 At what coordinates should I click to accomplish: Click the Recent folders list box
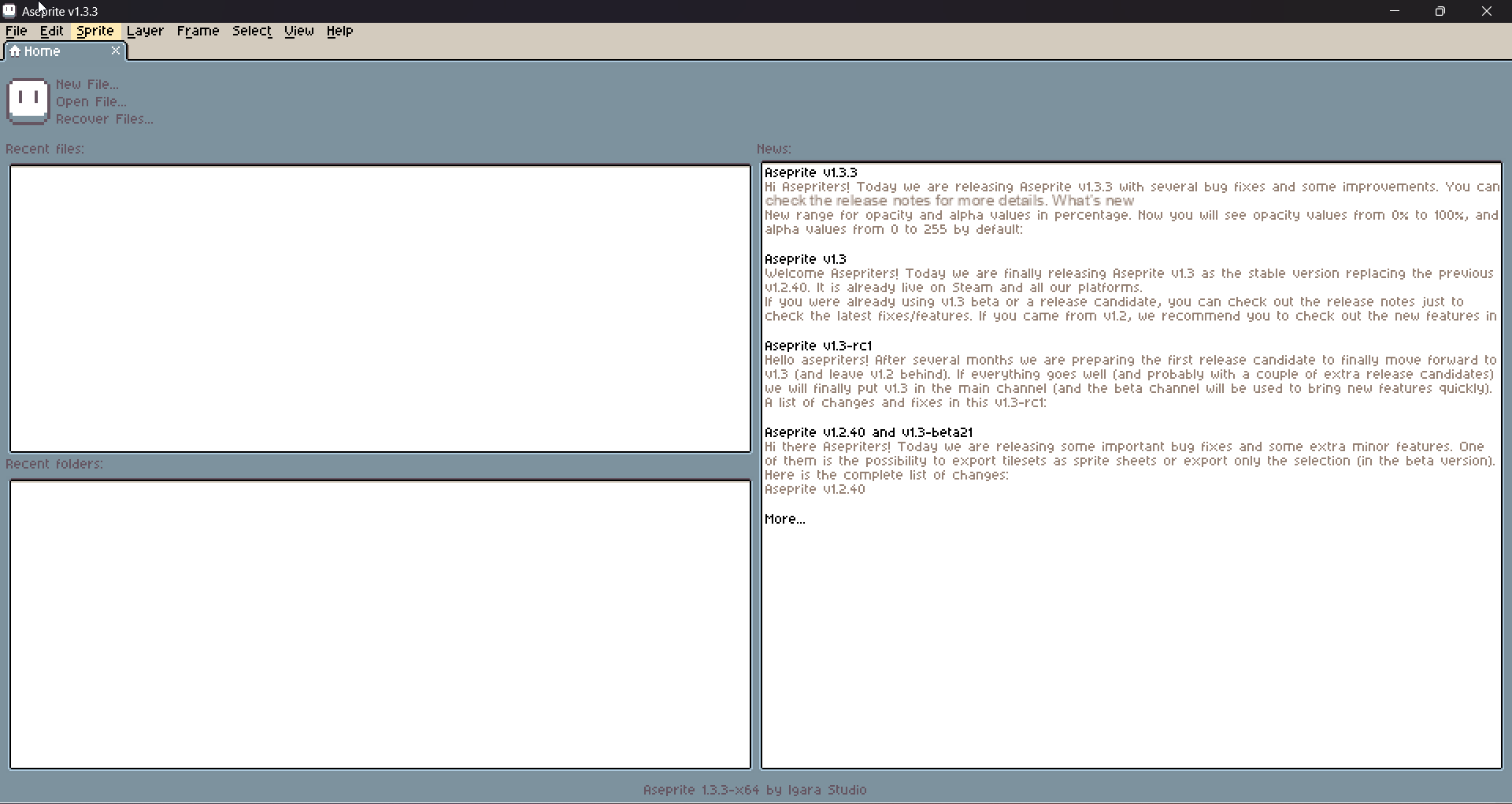[x=380, y=624]
